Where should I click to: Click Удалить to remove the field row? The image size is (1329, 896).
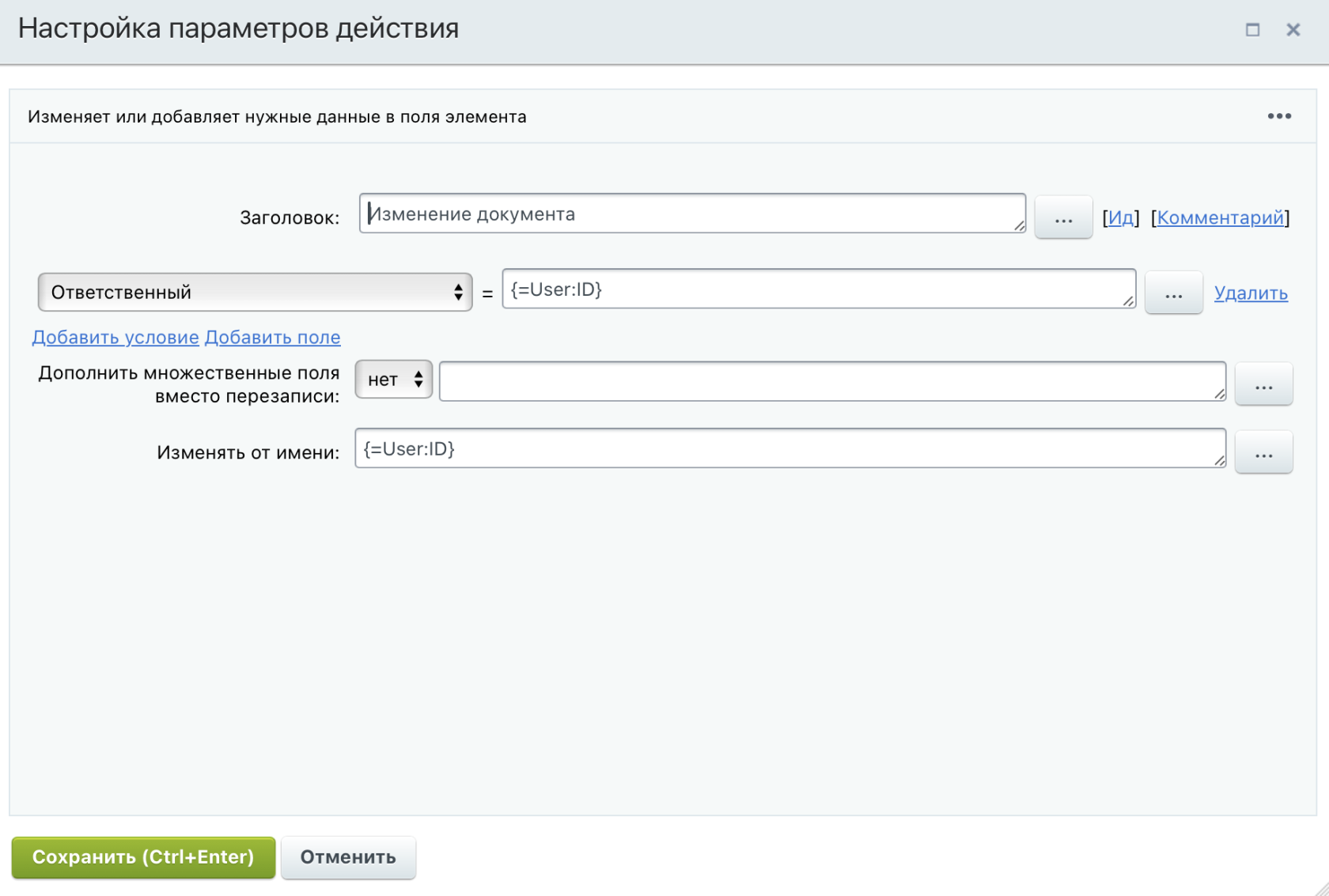pyautogui.click(x=1251, y=293)
